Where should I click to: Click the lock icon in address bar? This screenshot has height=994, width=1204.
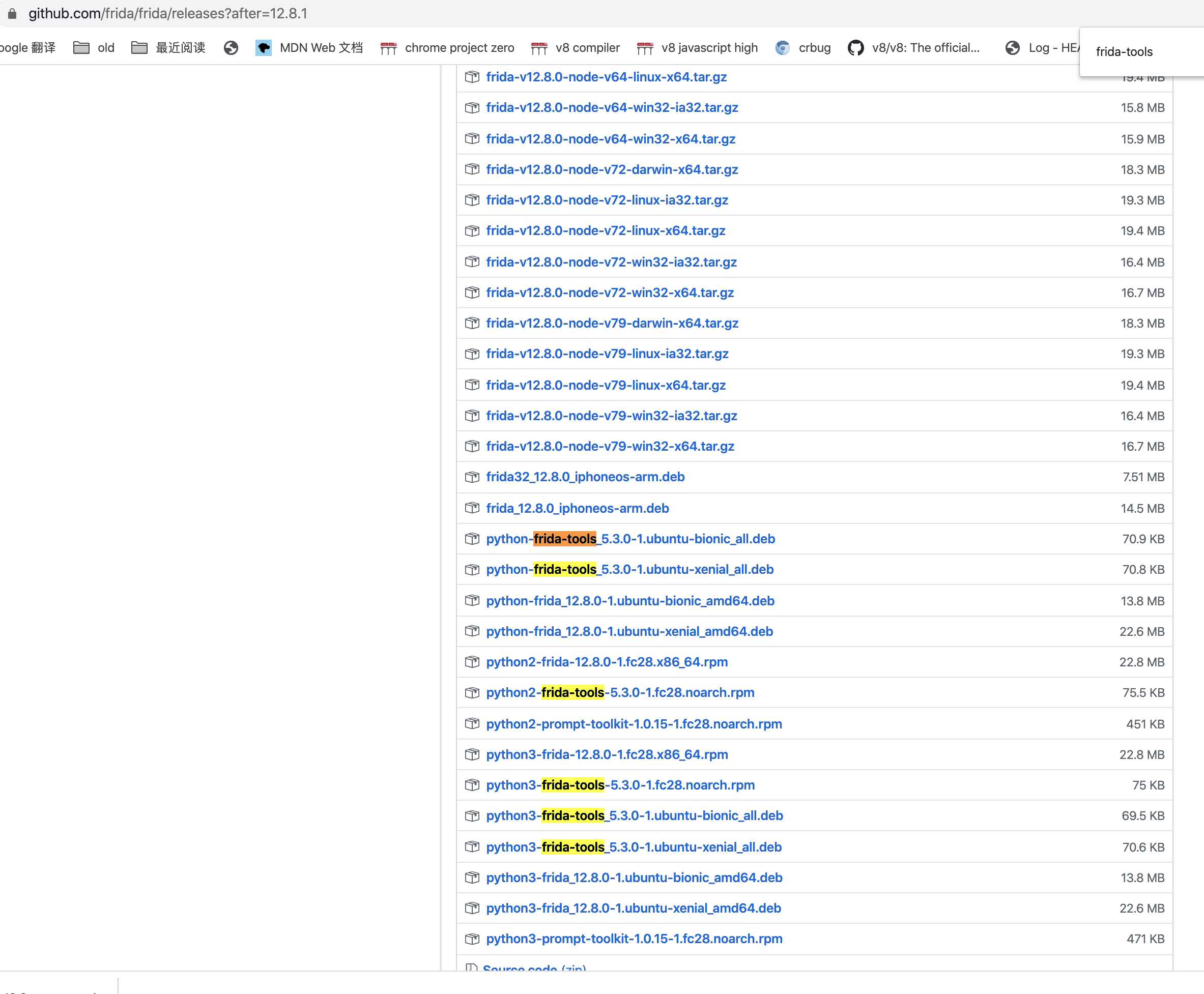(12, 13)
